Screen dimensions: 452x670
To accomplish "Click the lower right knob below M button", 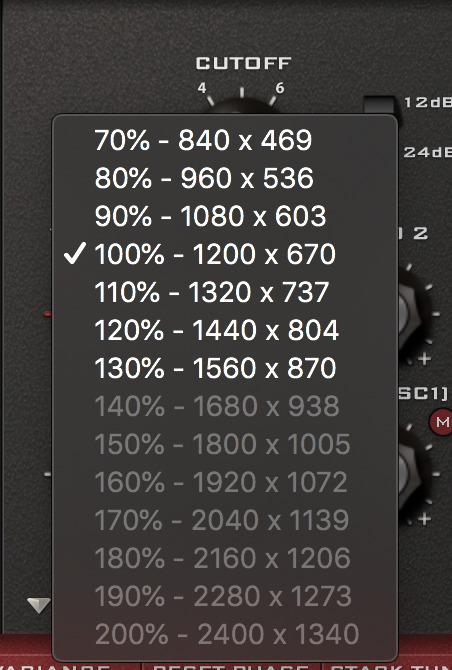I will coord(410,474).
